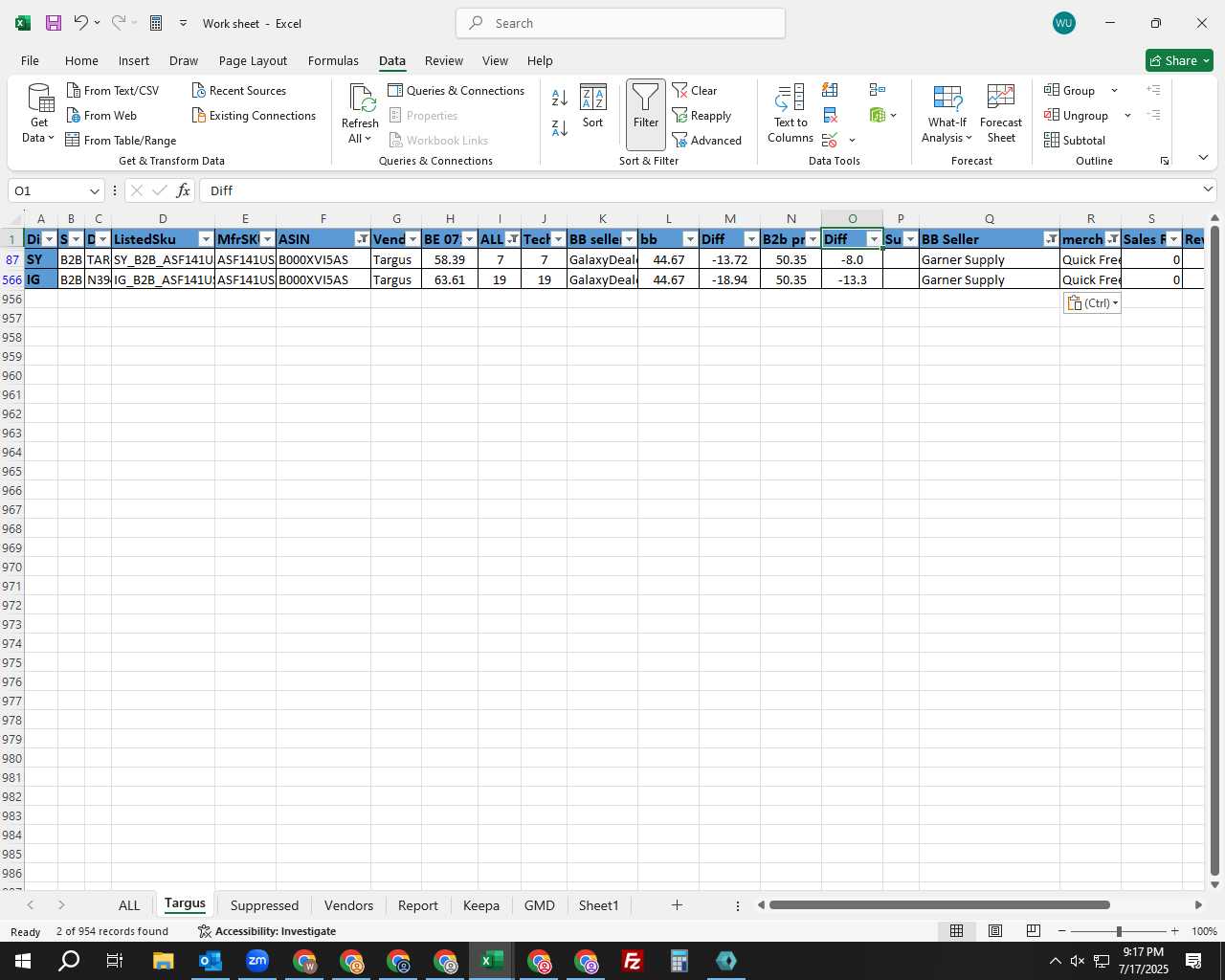Click in the Search box

click(x=621, y=23)
